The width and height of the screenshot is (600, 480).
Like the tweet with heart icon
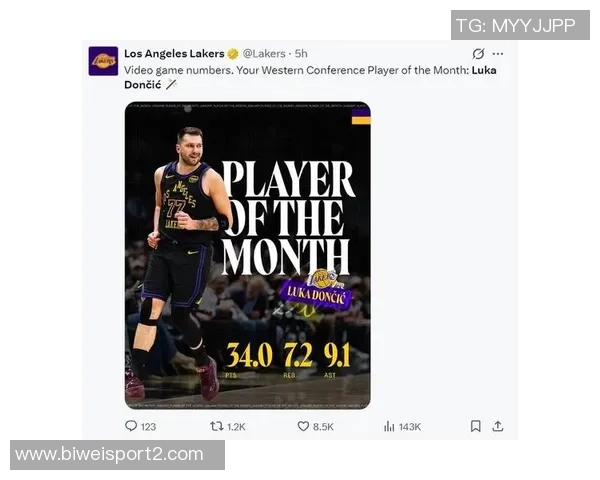[x=303, y=426]
